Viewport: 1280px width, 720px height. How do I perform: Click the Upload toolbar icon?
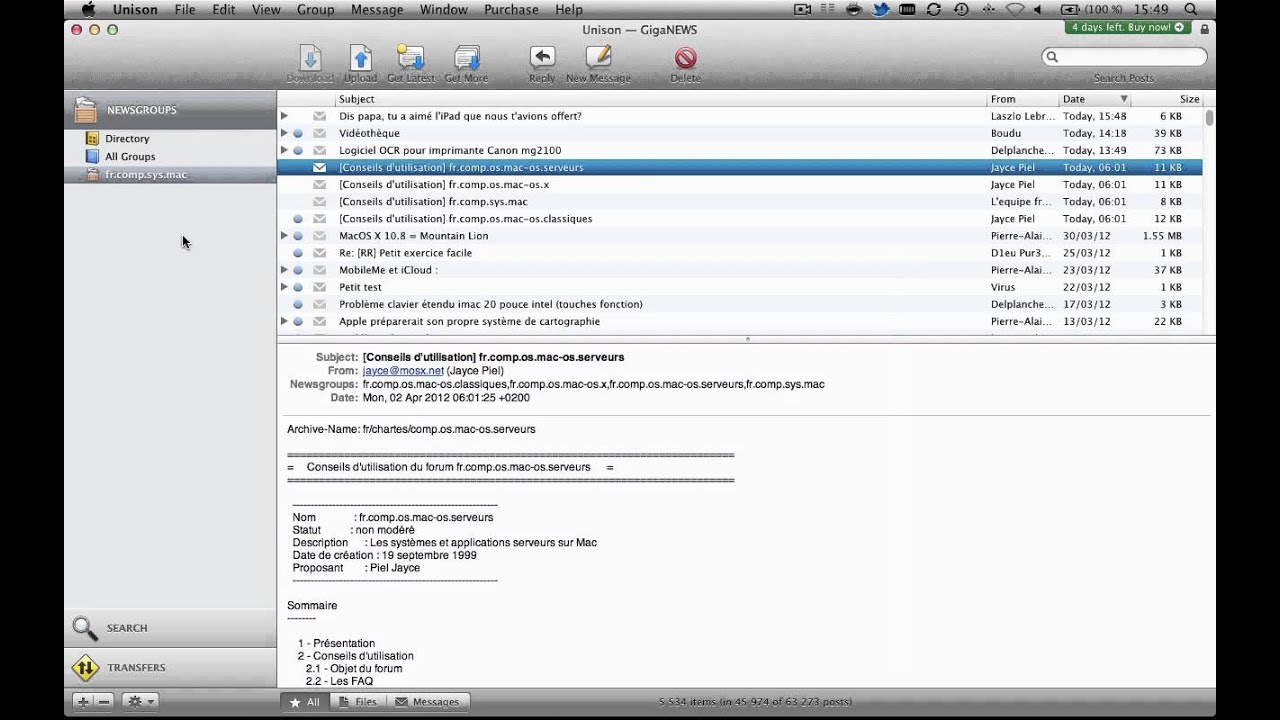pyautogui.click(x=361, y=58)
